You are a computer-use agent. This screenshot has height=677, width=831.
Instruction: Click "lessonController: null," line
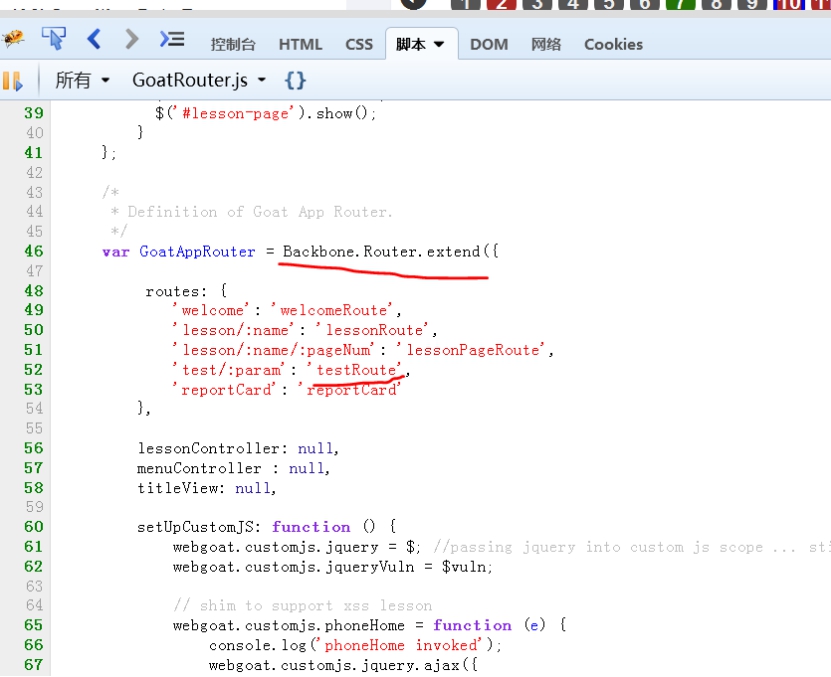tap(238, 449)
